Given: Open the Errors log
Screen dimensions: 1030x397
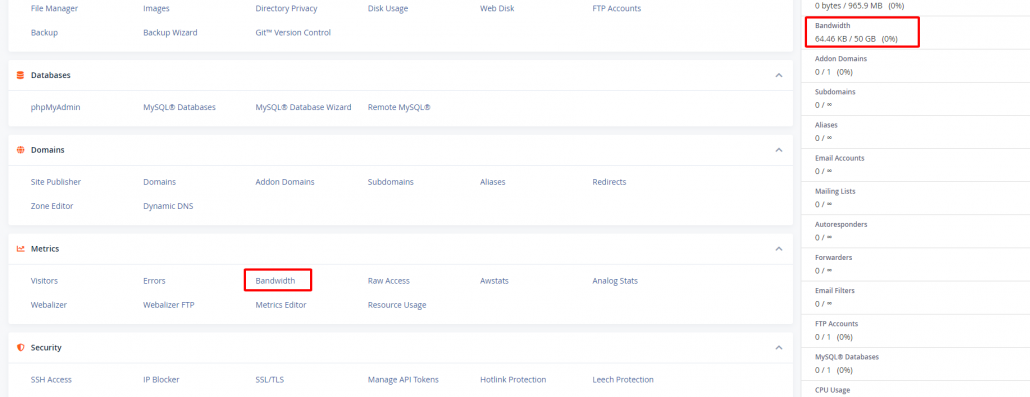Looking at the screenshot, I should click(x=154, y=281).
